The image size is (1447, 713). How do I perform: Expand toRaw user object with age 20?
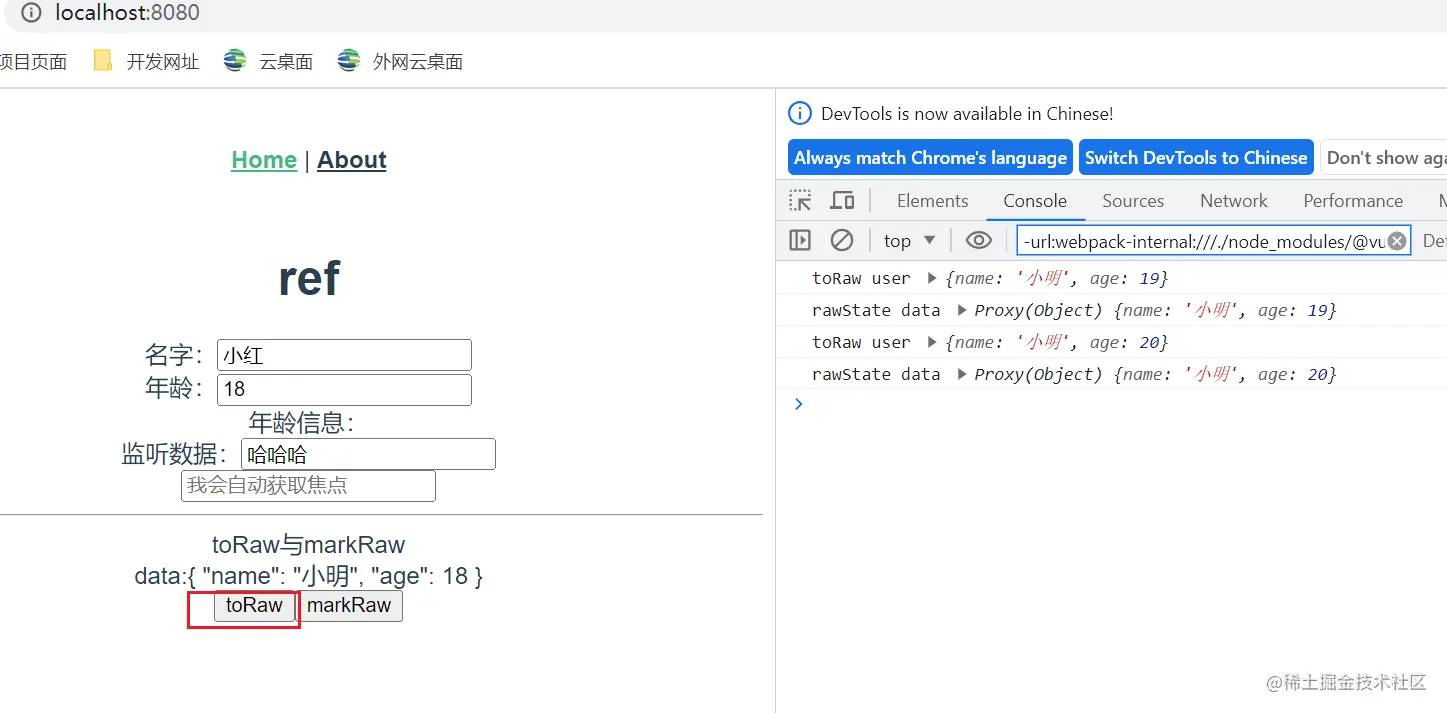[x=932, y=342]
